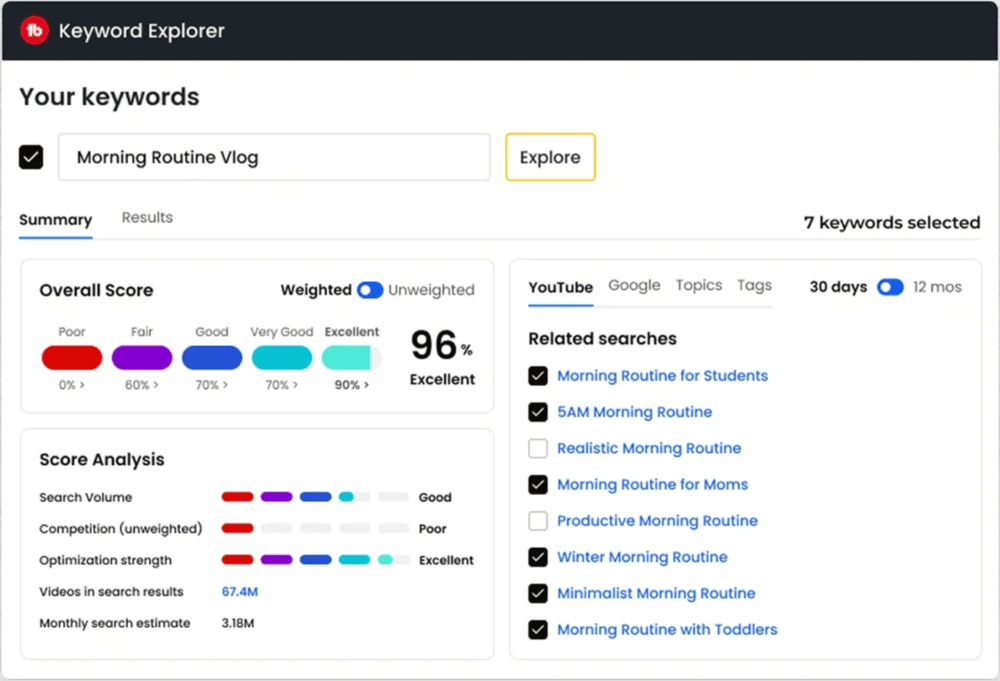1000x681 pixels.
Task: Expand the Excellent 90% threshold arrow
Action: coord(351,385)
